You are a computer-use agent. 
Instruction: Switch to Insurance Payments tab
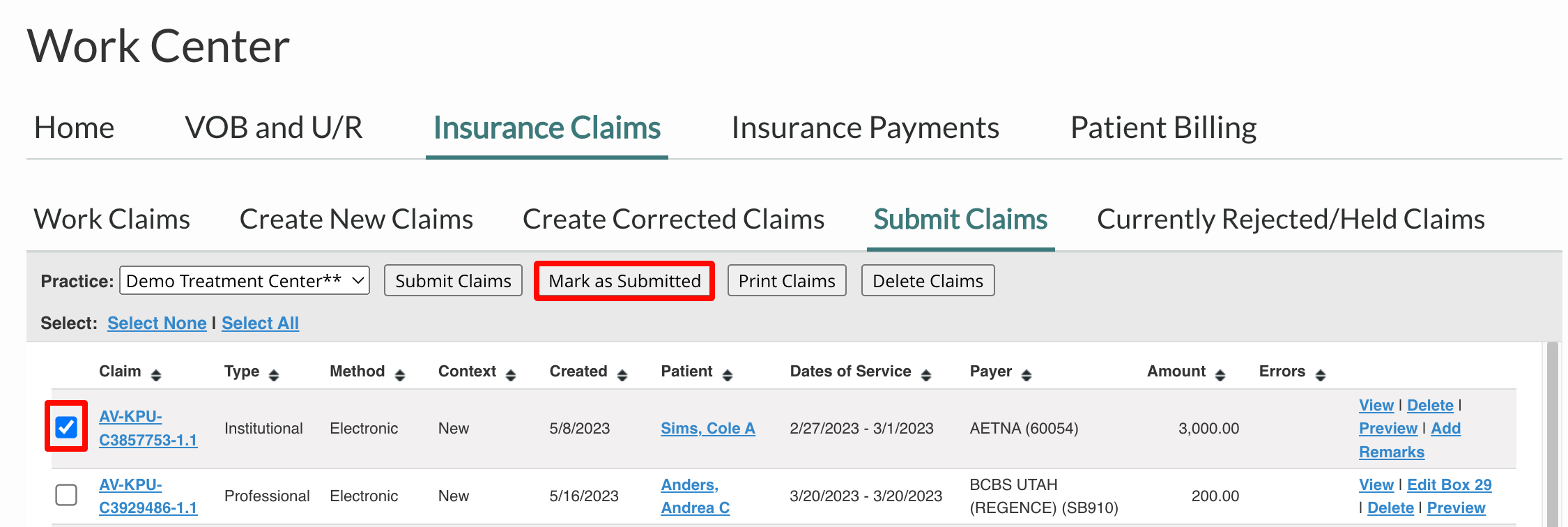pos(866,128)
